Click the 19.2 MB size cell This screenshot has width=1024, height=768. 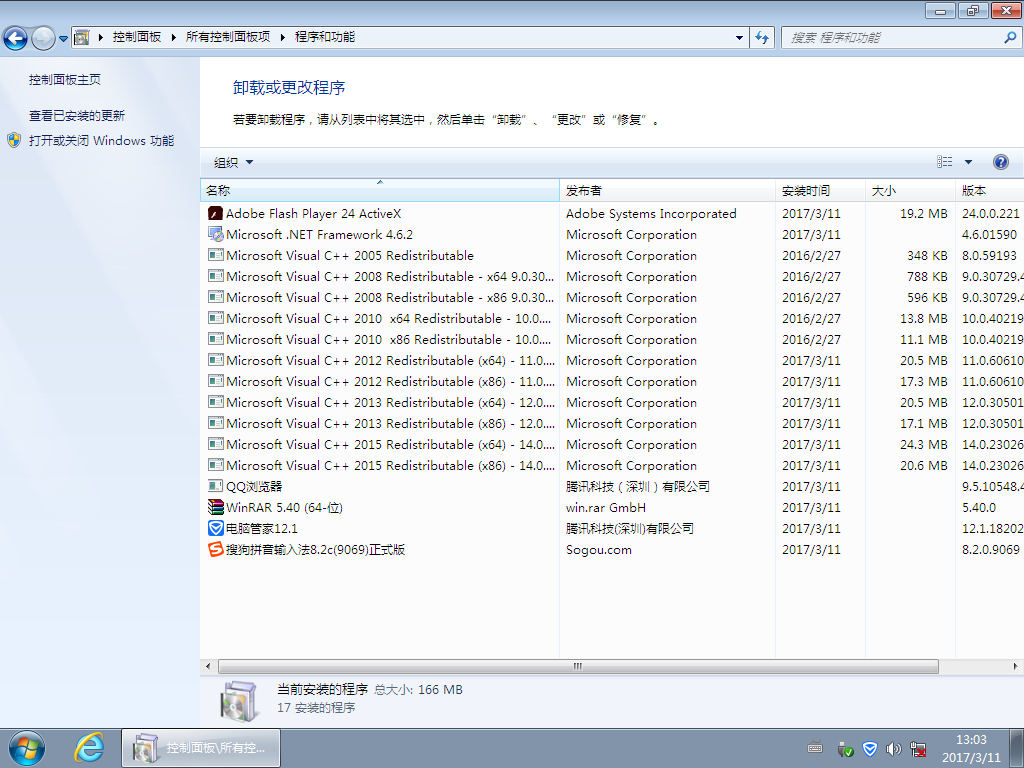(923, 214)
